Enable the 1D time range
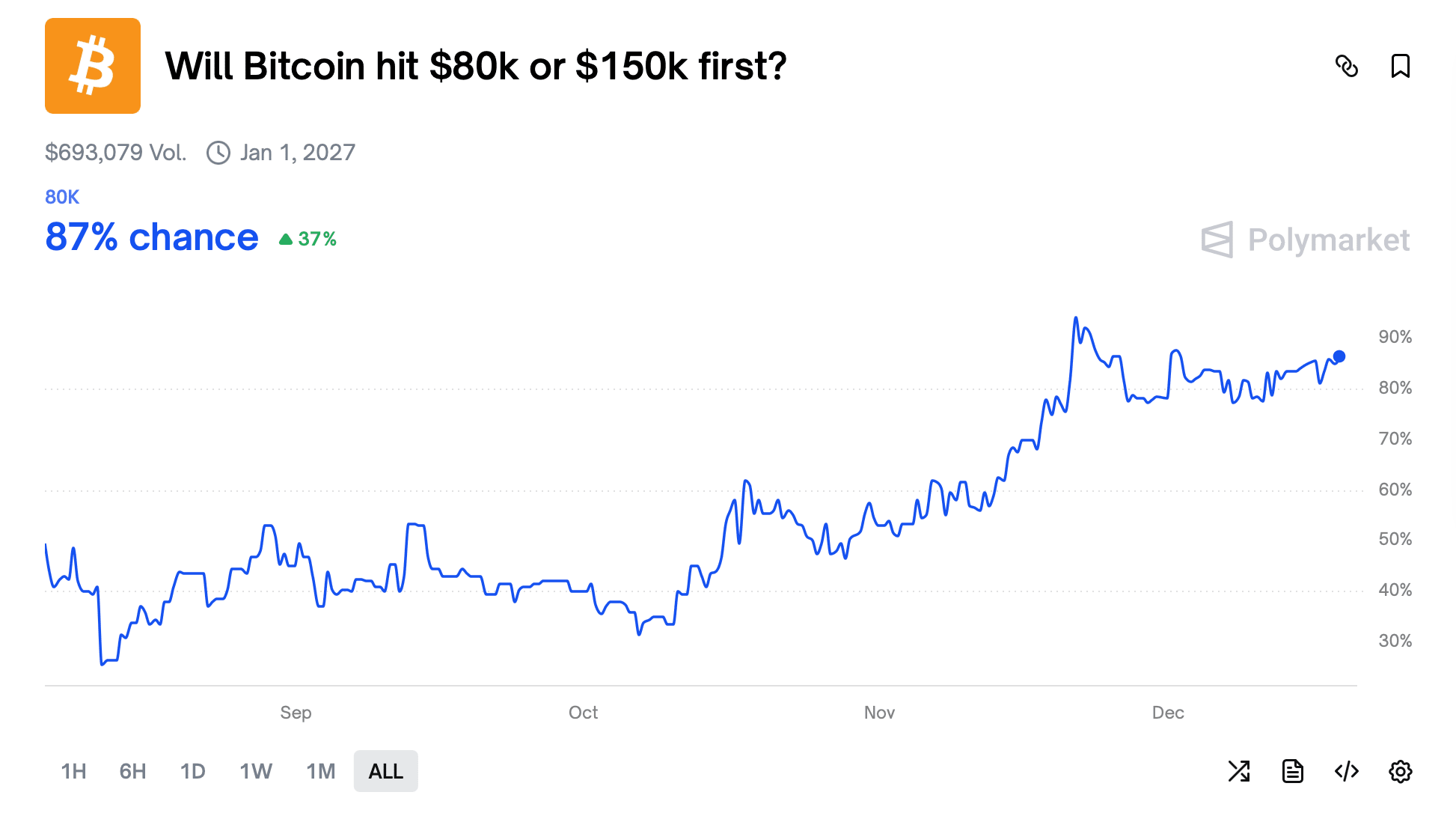This screenshot has width=1456, height=813. (193, 770)
